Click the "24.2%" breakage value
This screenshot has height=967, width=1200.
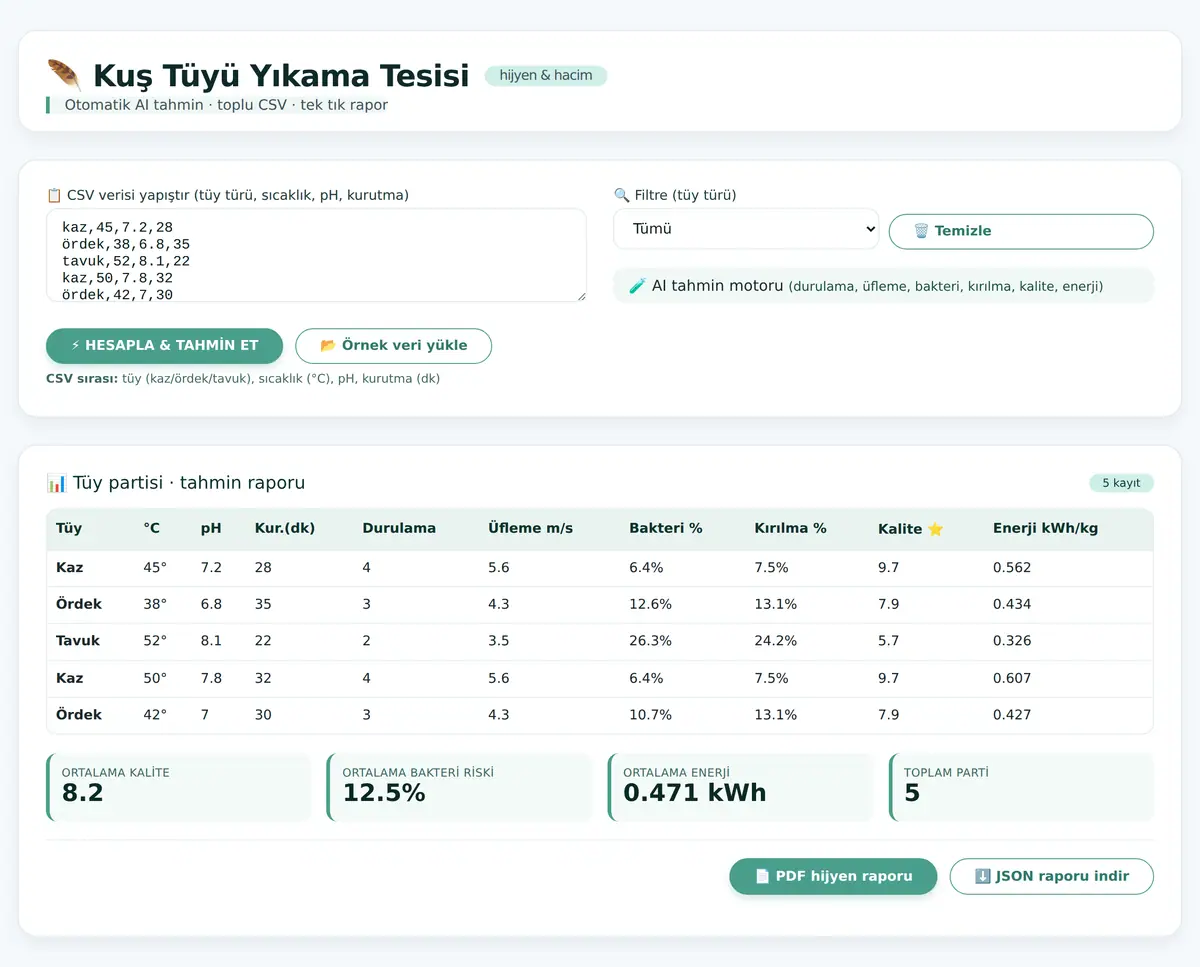[x=776, y=641]
